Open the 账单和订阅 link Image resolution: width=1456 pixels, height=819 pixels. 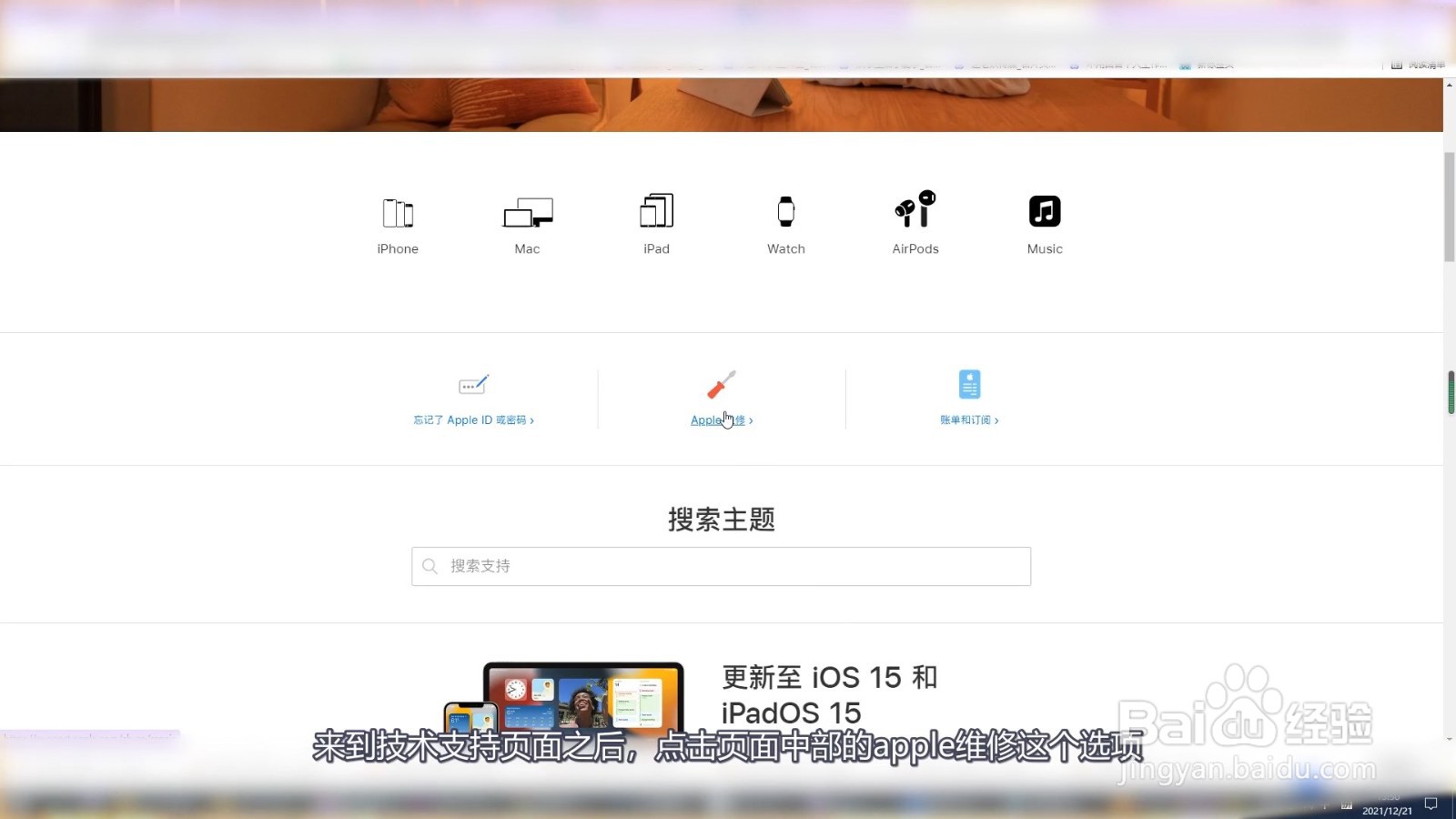click(x=970, y=420)
